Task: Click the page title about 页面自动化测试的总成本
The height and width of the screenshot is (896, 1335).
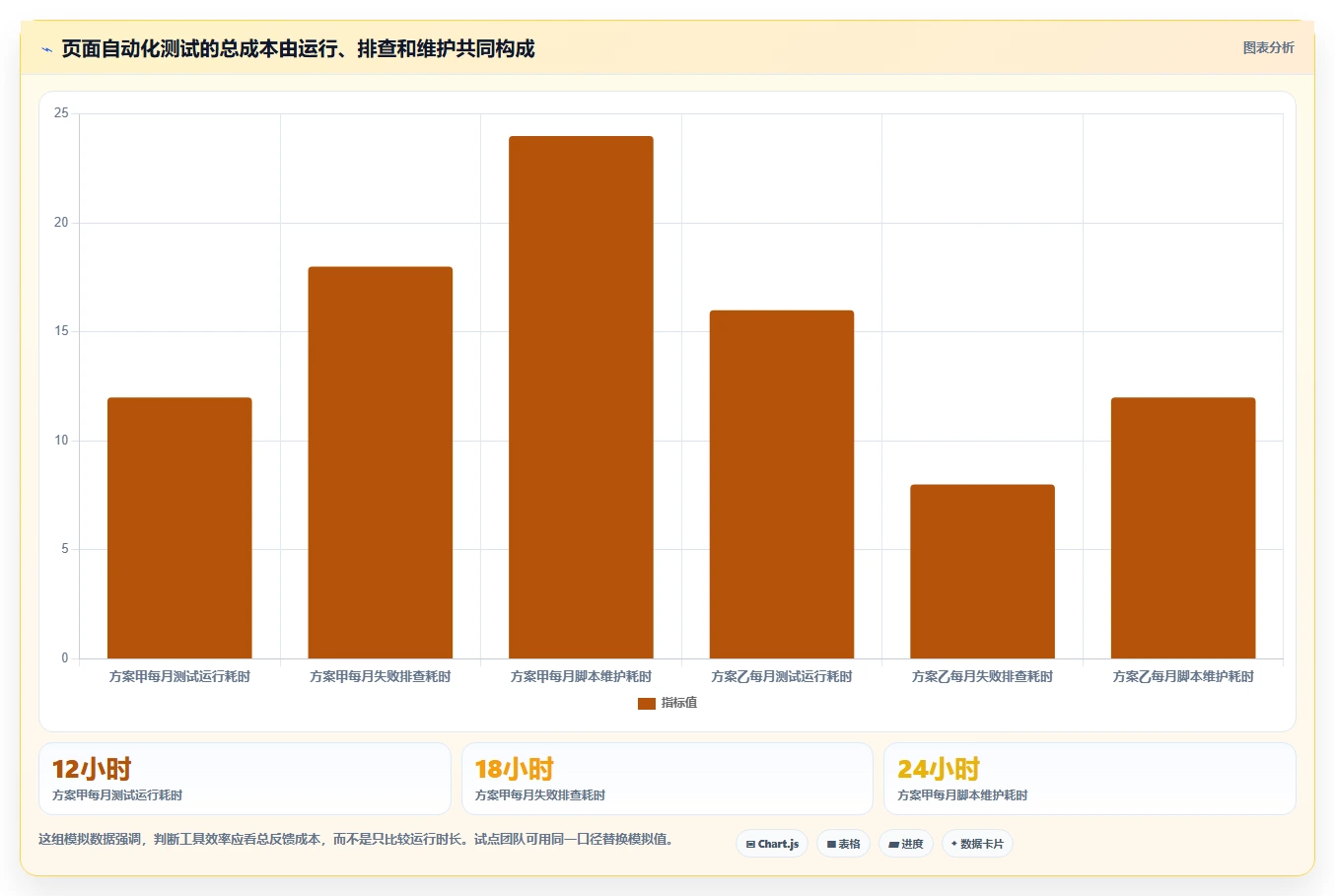Action: [x=298, y=48]
